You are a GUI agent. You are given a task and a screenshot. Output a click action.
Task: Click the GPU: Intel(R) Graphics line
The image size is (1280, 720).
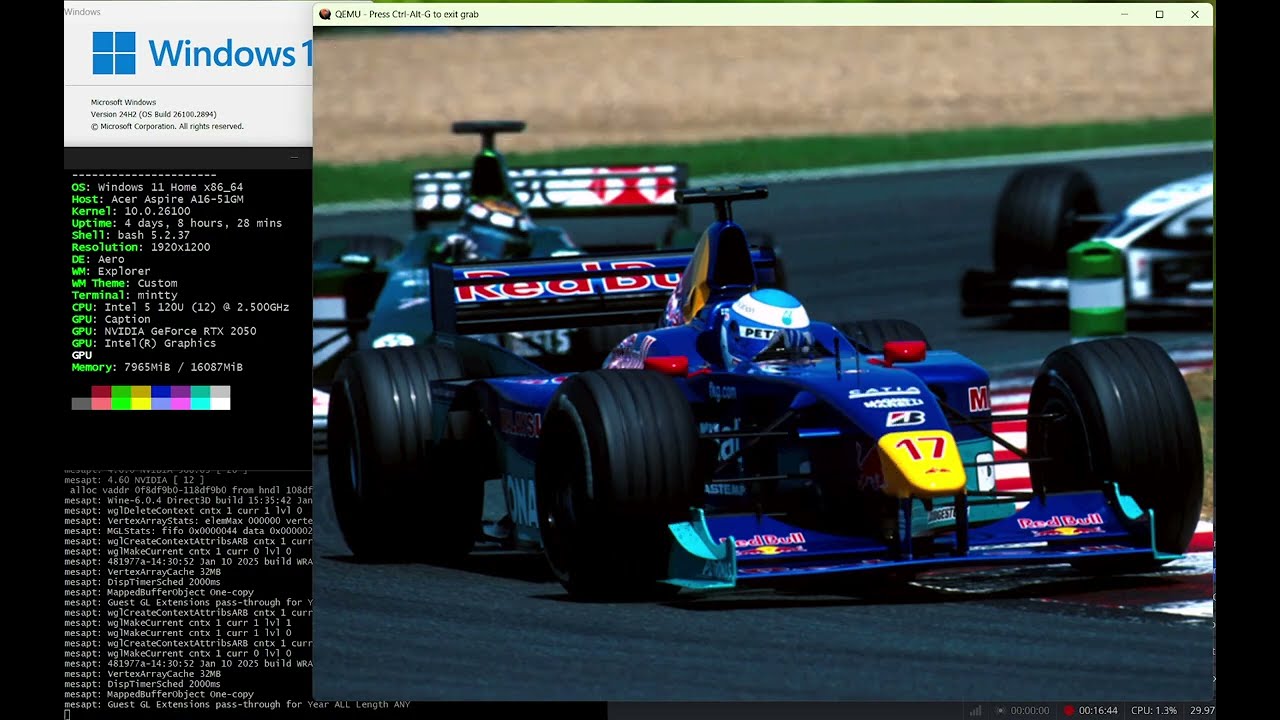coord(143,343)
